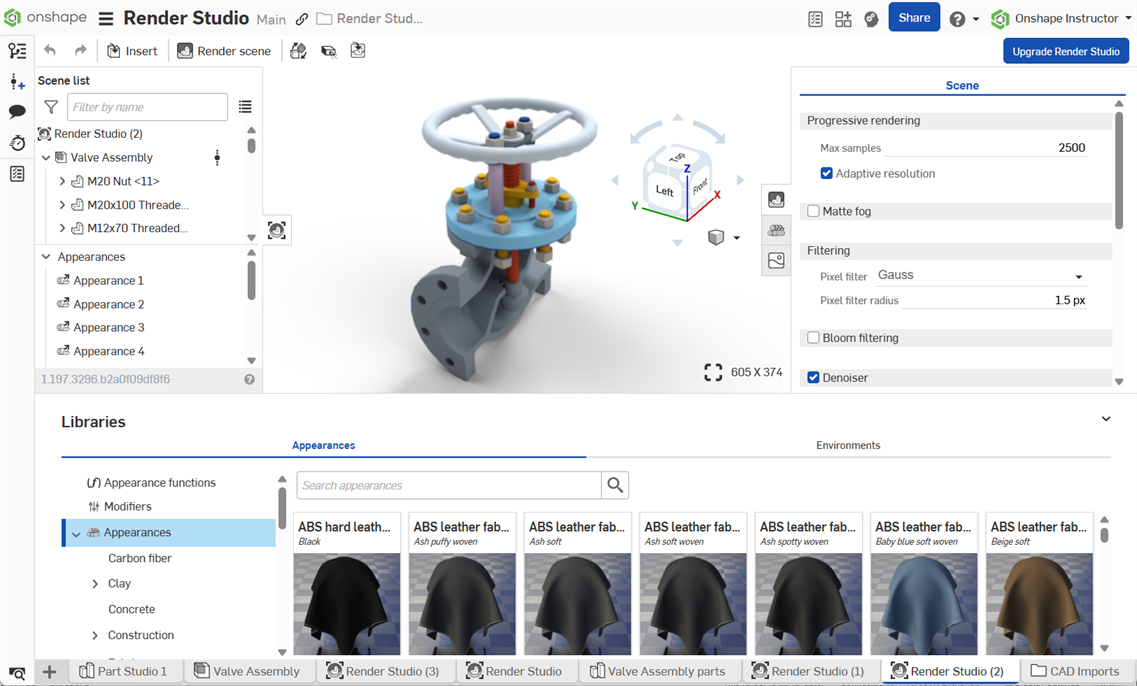This screenshot has width=1137, height=686.
Task: Expand the M20x100 Threaded node
Action: tap(62, 205)
